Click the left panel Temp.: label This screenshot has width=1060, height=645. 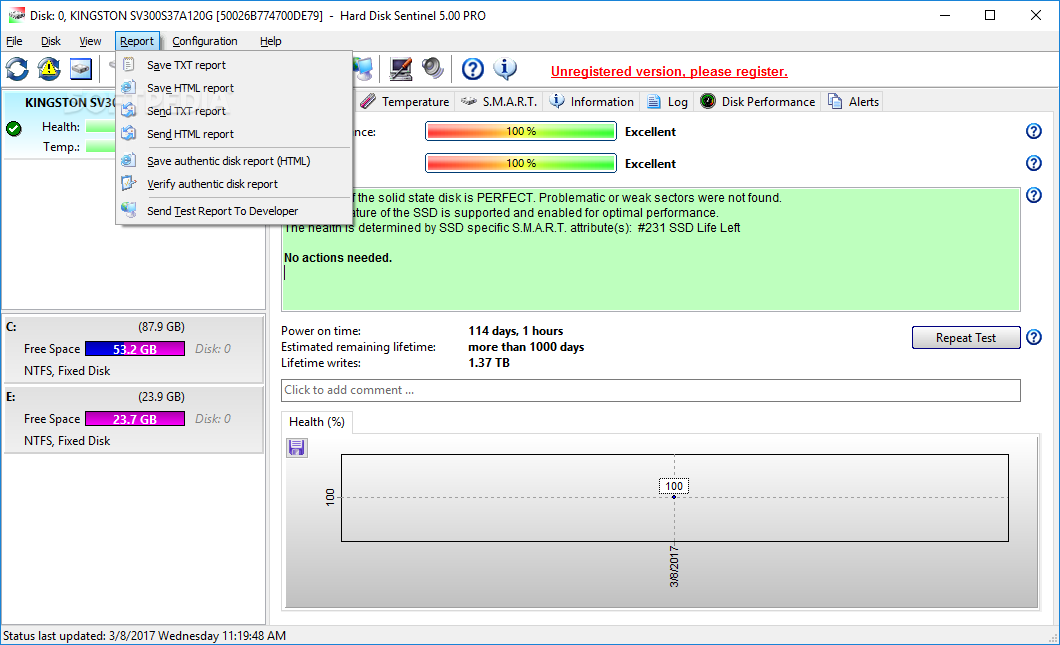(x=62, y=147)
